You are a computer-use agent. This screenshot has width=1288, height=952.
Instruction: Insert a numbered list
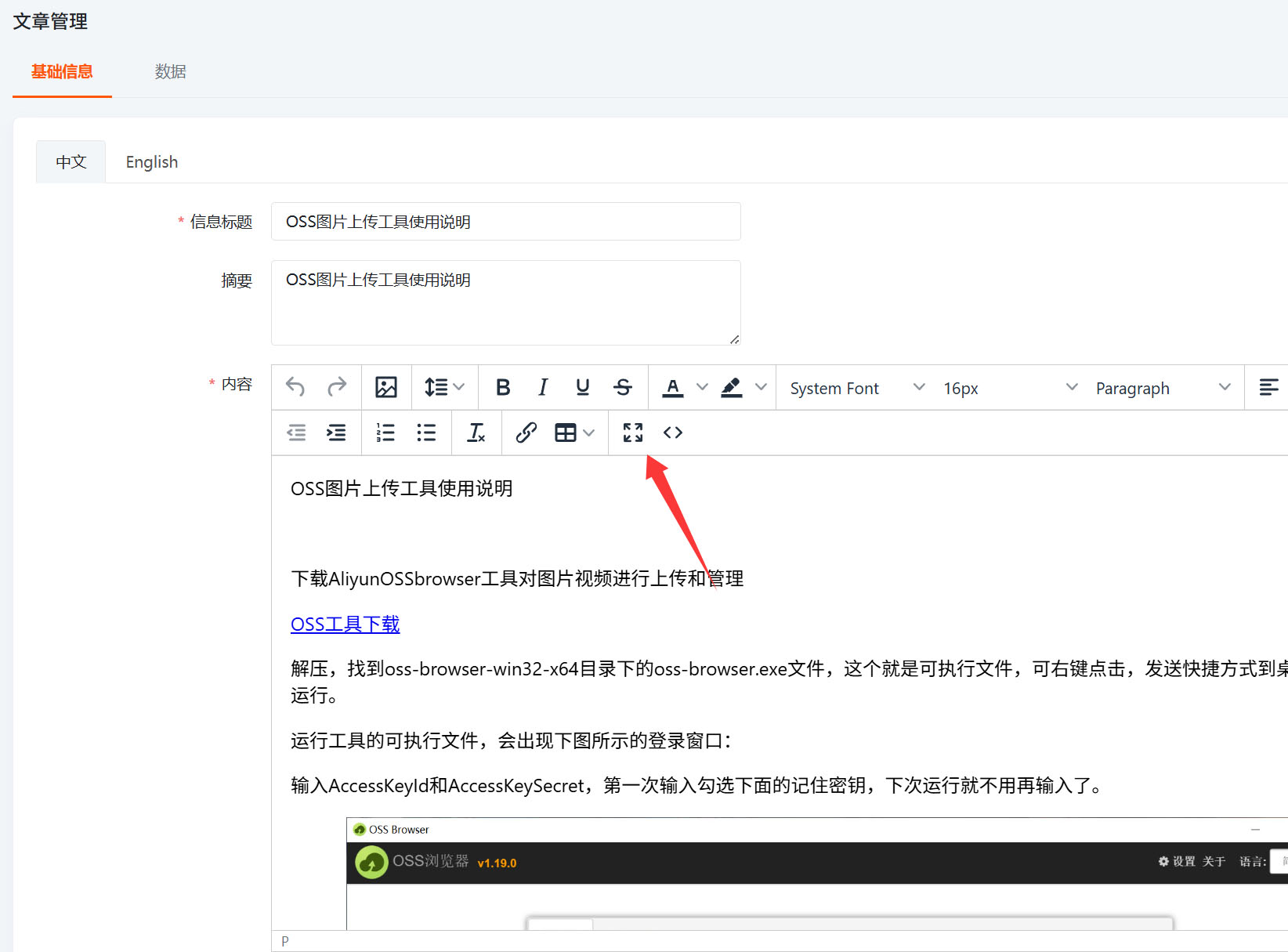[x=385, y=433]
